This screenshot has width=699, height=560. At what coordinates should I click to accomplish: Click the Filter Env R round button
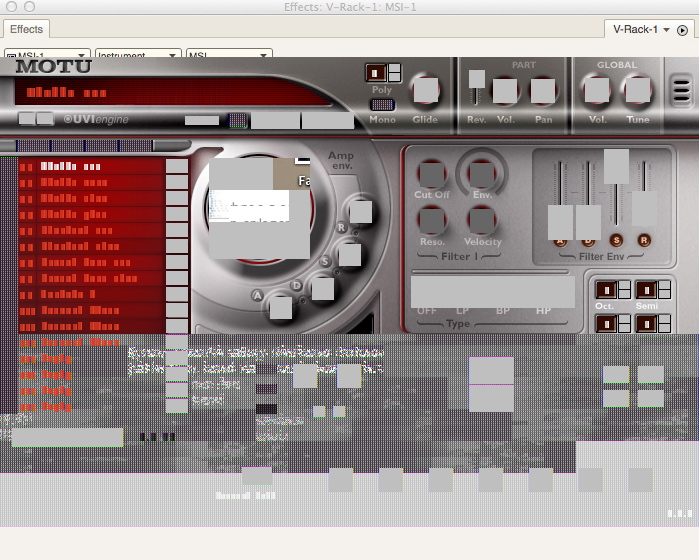click(644, 240)
